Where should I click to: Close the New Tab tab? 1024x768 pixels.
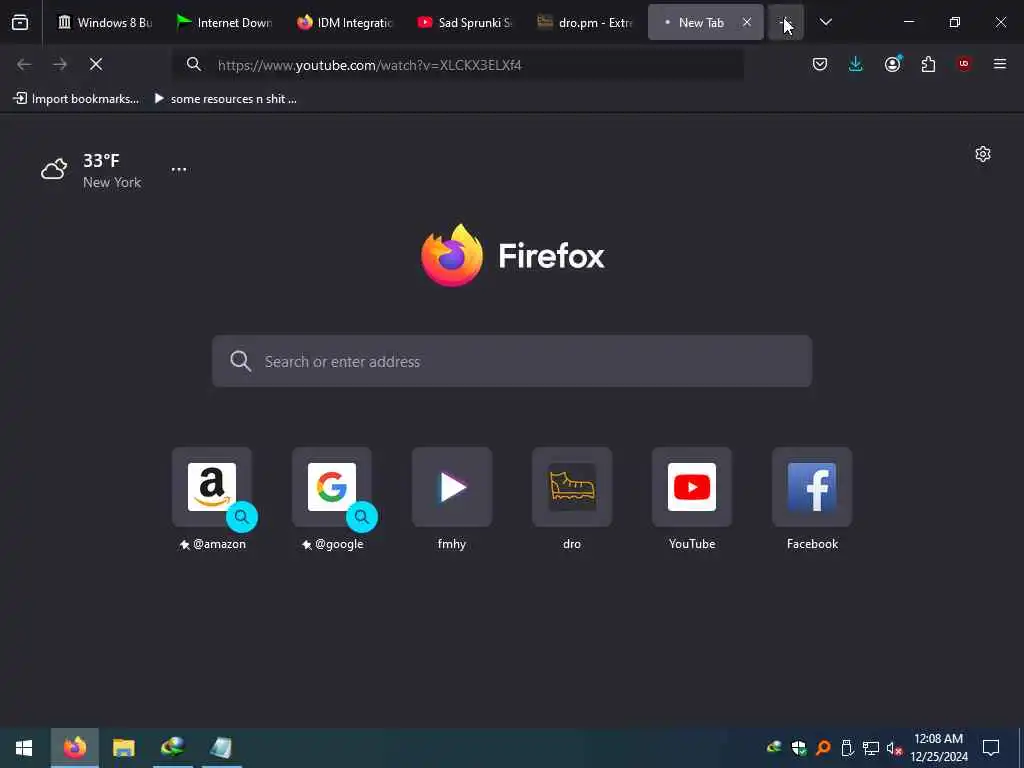pyautogui.click(x=746, y=22)
